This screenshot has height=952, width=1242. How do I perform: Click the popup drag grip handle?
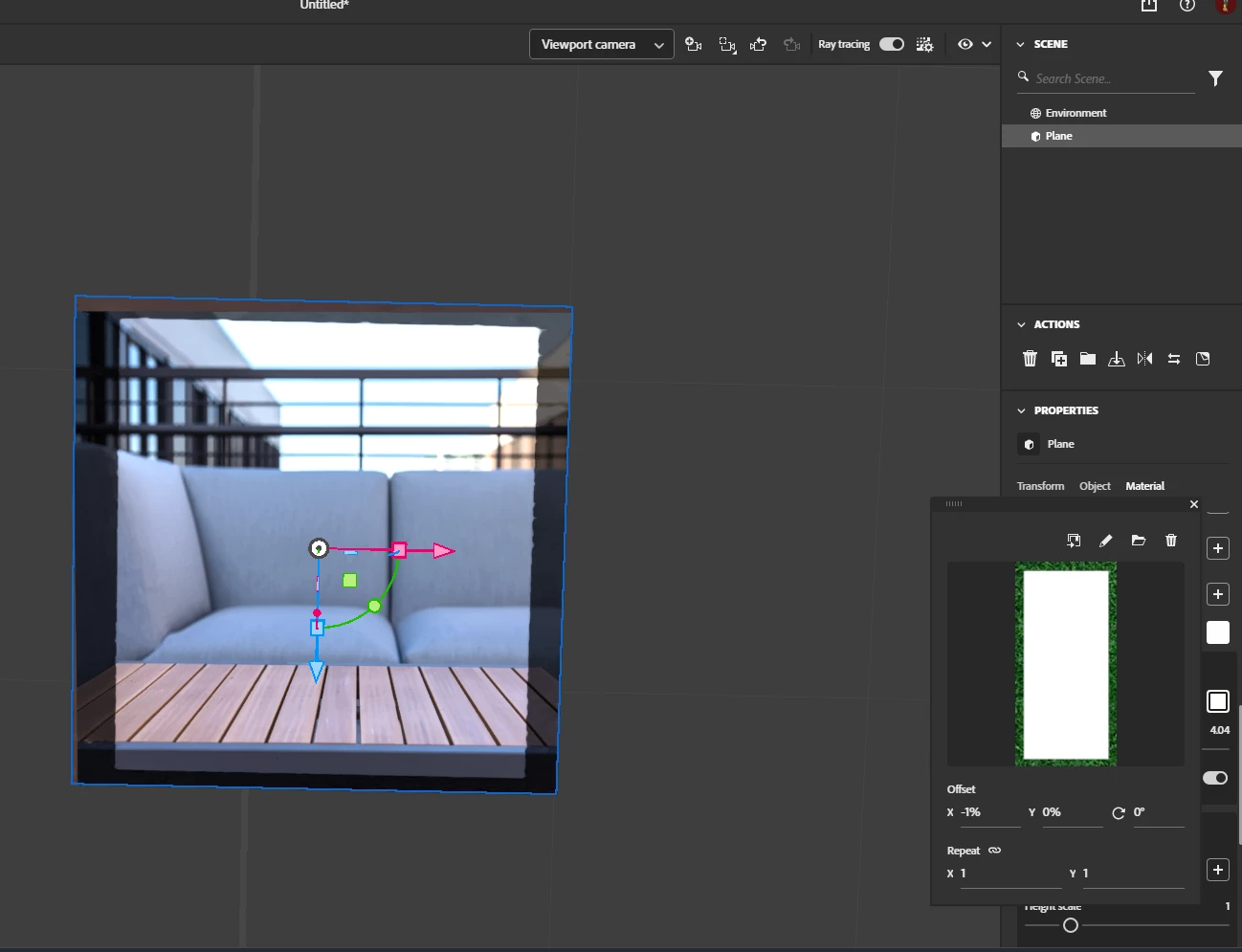click(954, 504)
